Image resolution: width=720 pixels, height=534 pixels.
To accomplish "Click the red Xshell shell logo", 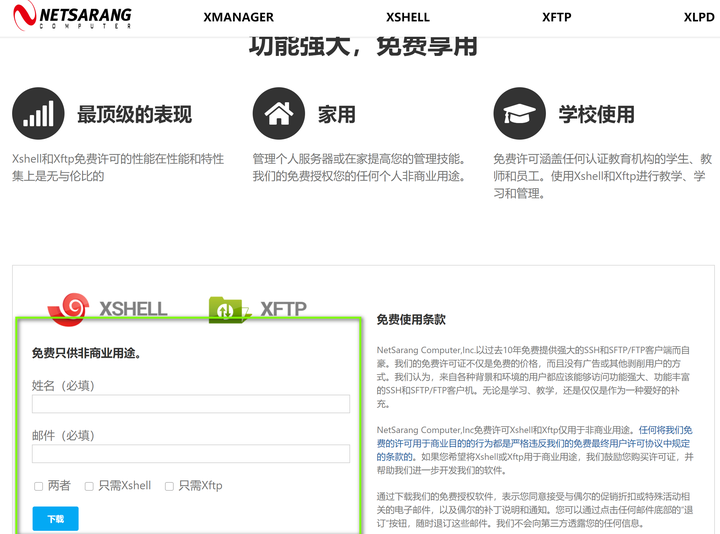I will click(x=68, y=309).
